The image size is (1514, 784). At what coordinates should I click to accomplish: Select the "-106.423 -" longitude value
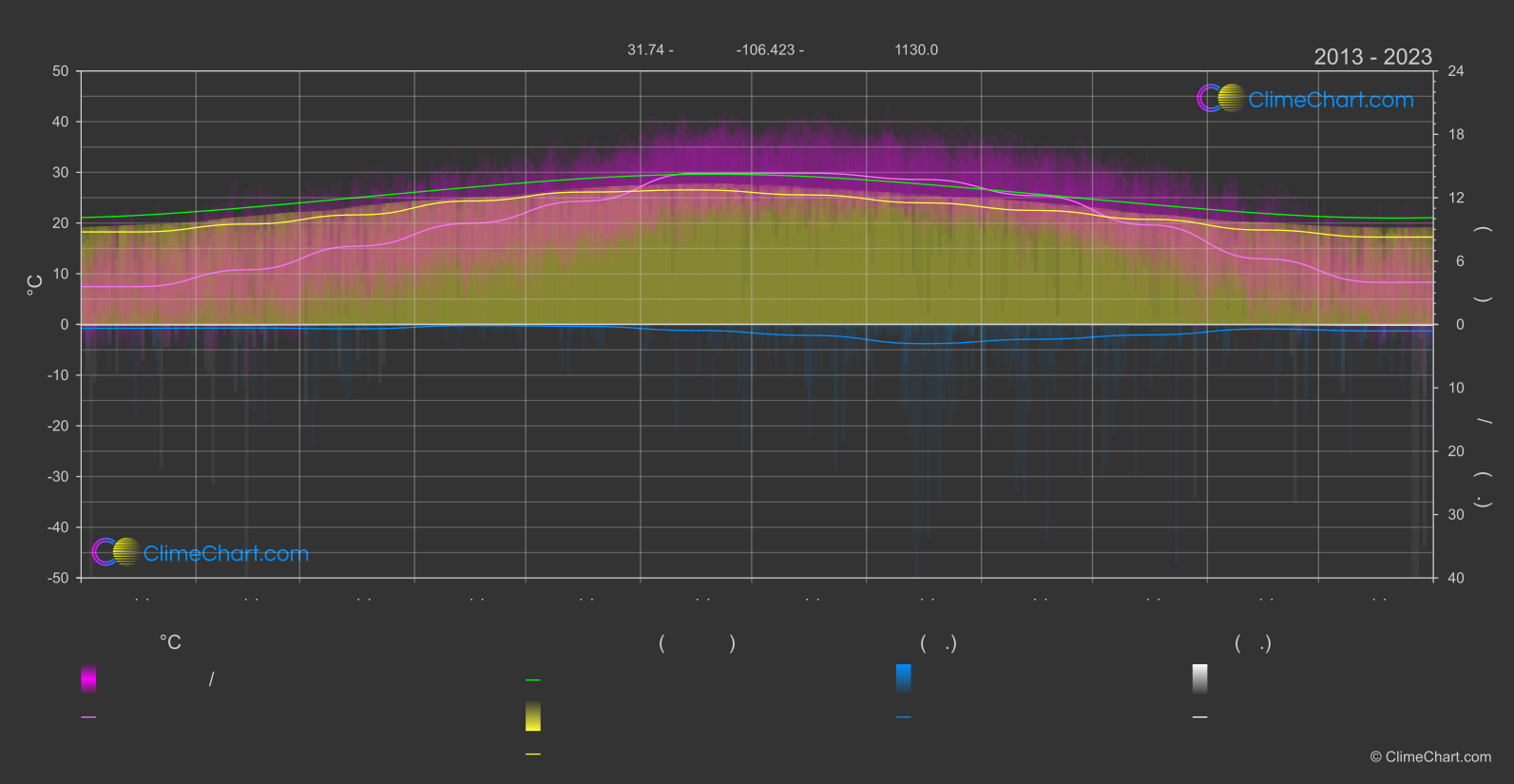click(770, 49)
